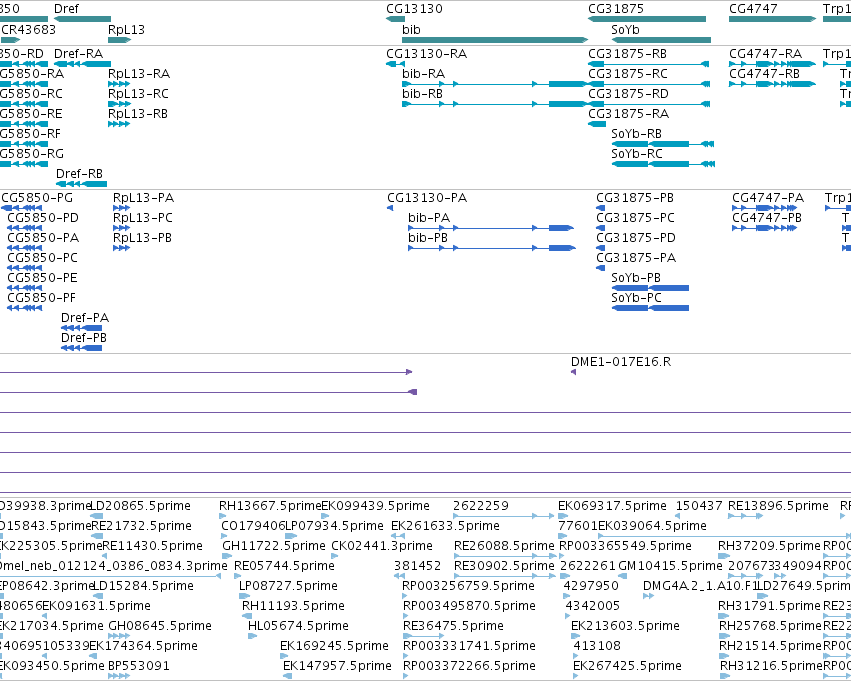Click protein label CG13130-PA
This screenshot has width=851, height=681.
(427, 198)
